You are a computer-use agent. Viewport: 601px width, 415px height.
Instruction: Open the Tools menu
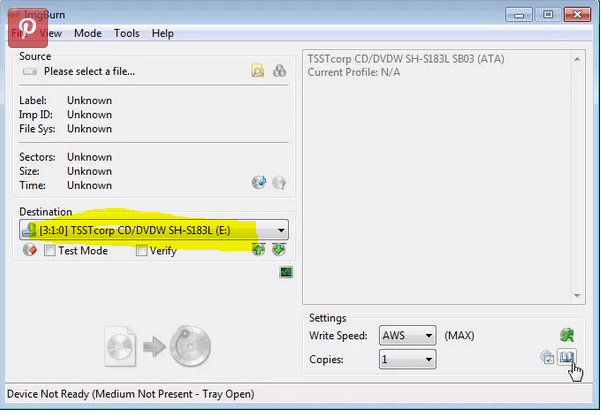click(126, 33)
